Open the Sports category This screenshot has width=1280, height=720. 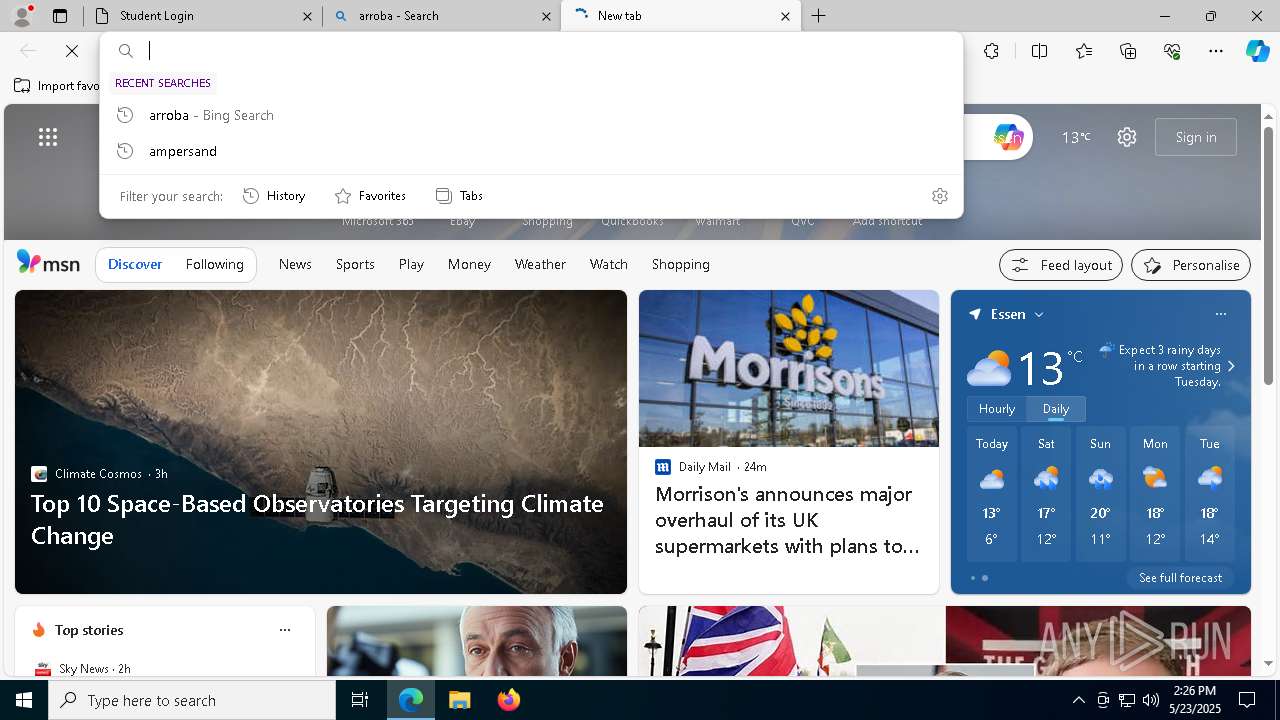tap(355, 264)
